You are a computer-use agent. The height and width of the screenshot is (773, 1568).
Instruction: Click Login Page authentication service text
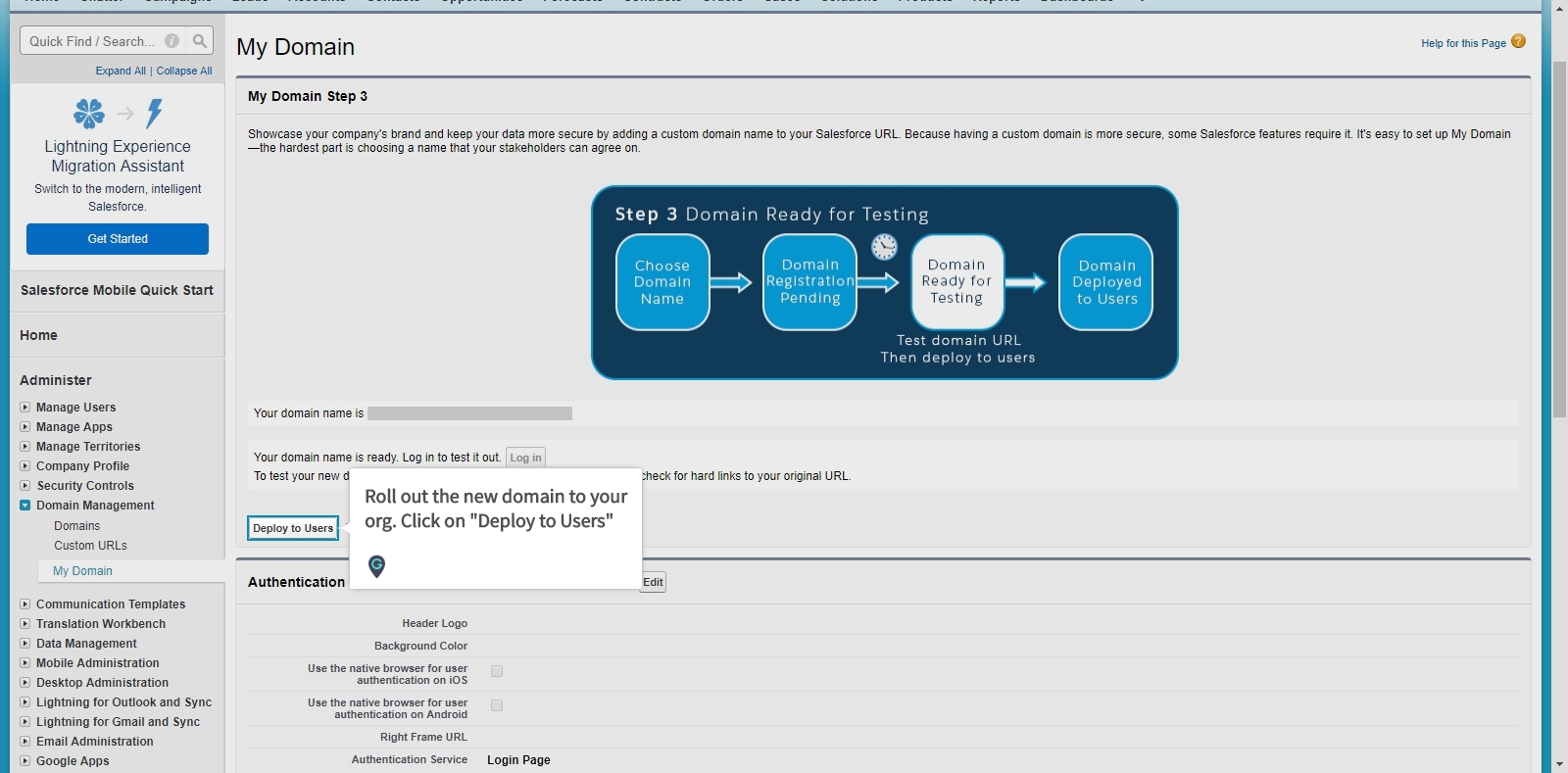pyautogui.click(x=518, y=760)
